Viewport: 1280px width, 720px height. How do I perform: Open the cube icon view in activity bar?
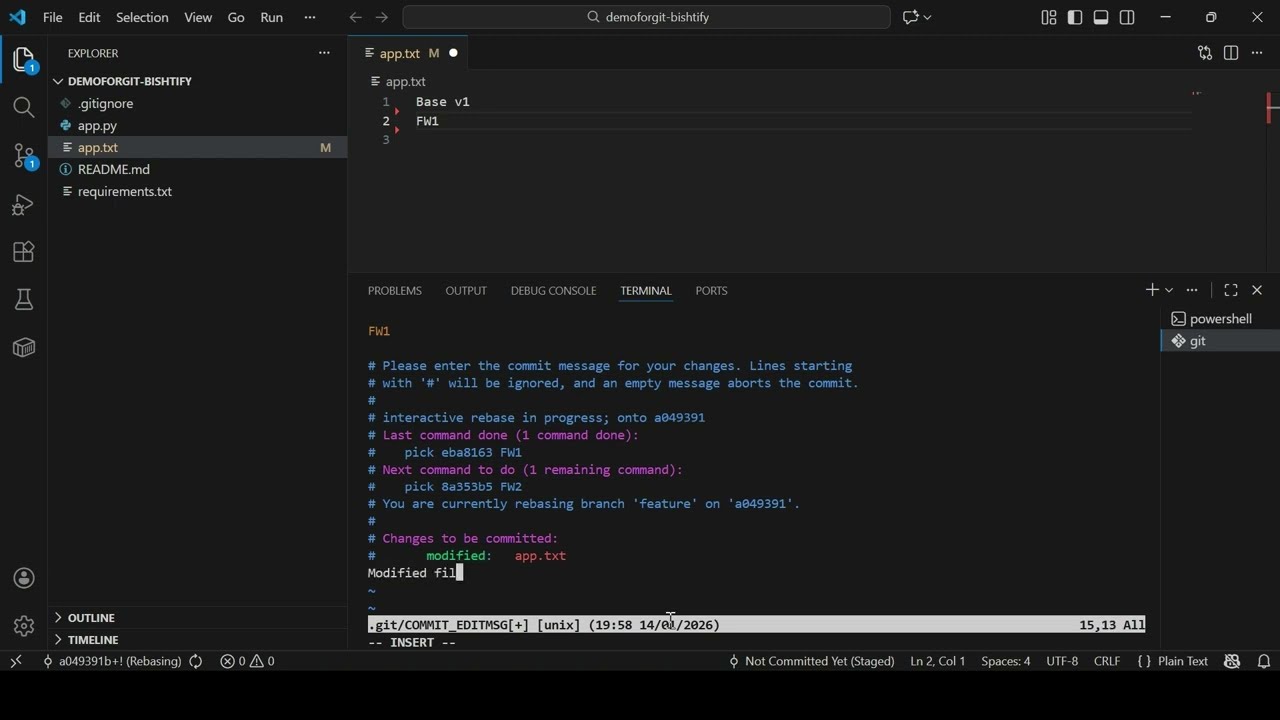(24, 348)
